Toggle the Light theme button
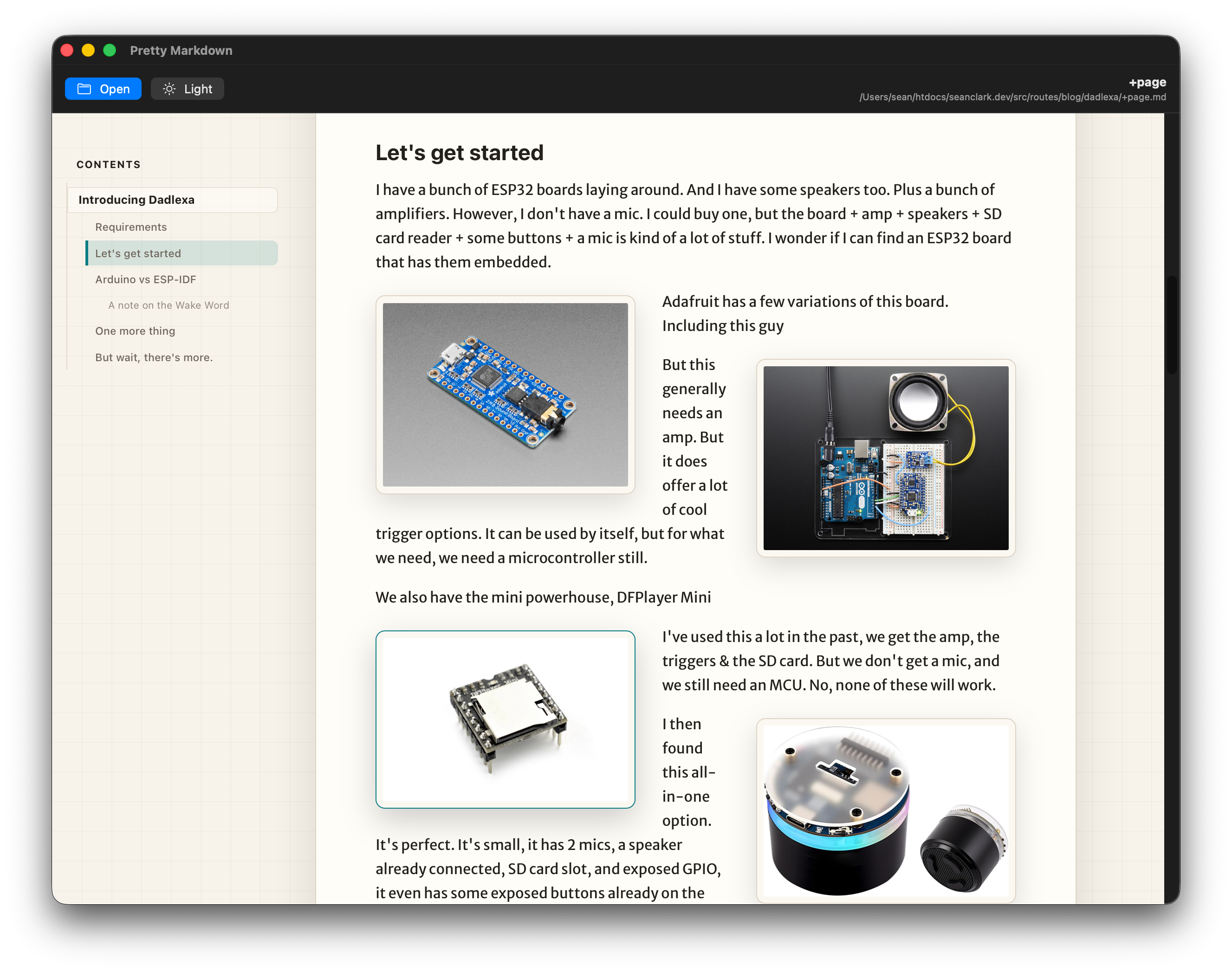This screenshot has width=1232, height=973. [x=188, y=89]
